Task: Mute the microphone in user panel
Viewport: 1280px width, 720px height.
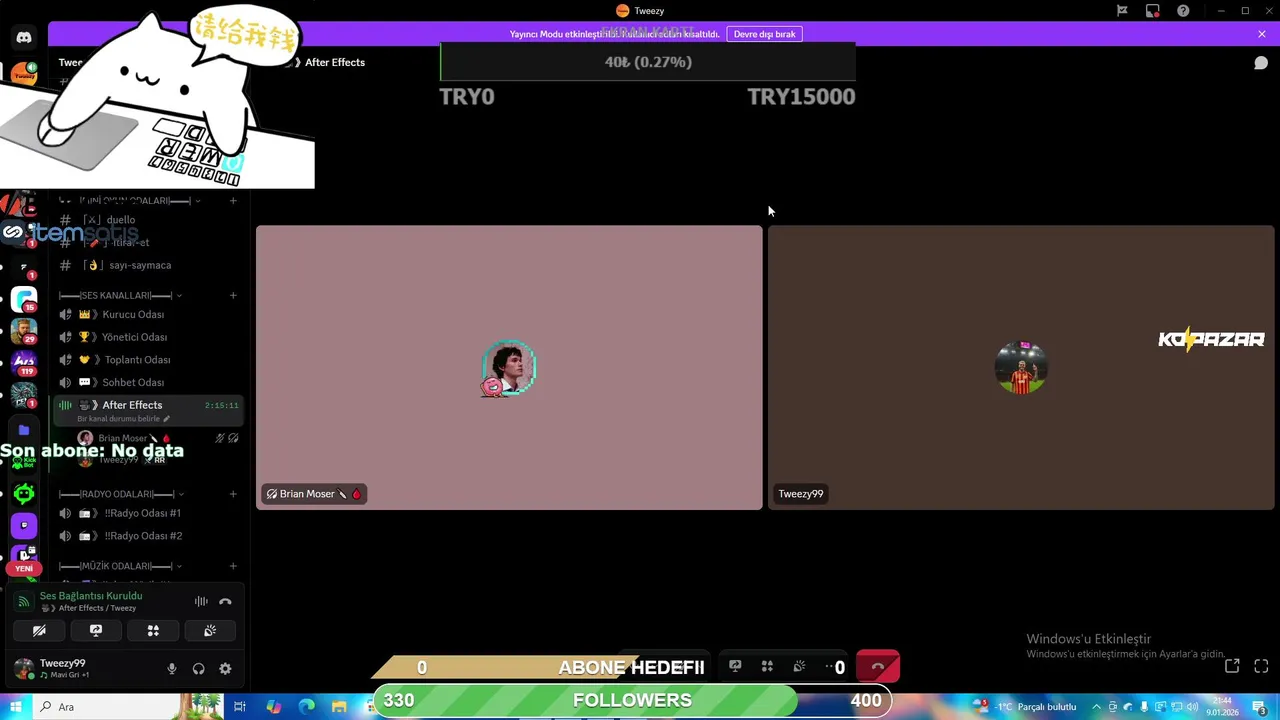Action: [x=172, y=669]
